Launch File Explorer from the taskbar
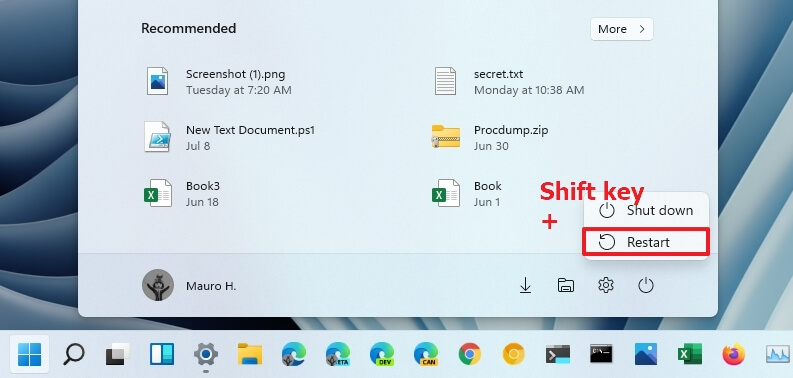Viewport: 793px width, 378px height. click(250, 354)
